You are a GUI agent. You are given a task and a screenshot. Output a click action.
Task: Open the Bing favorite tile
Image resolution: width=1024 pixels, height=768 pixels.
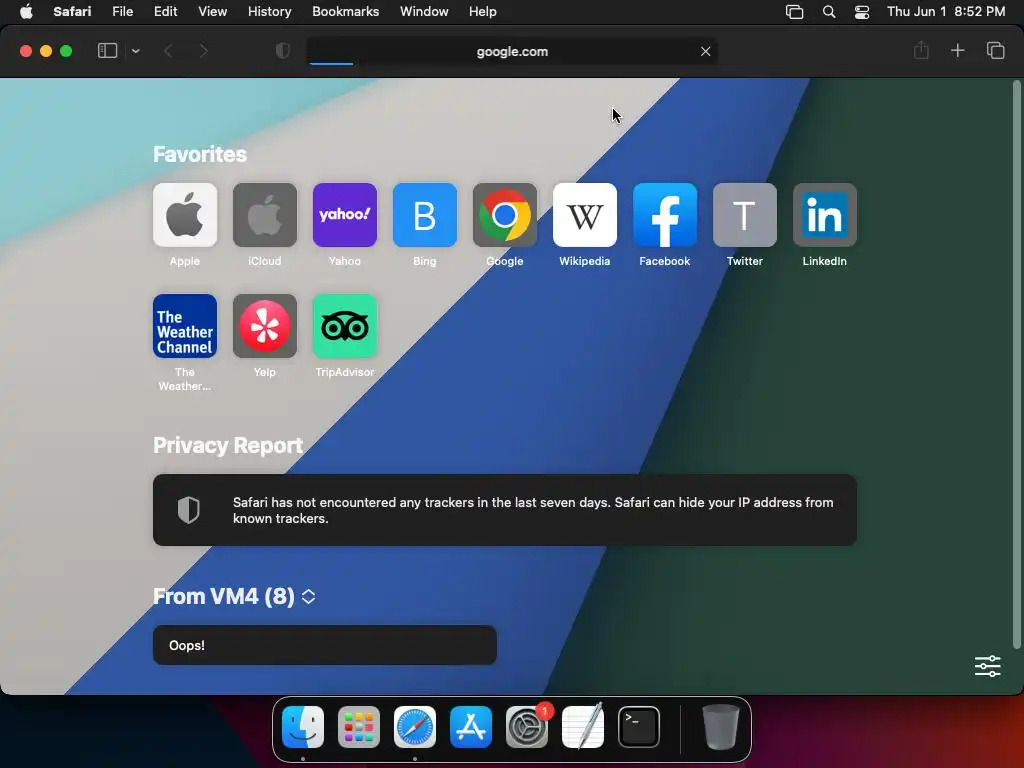click(424, 215)
